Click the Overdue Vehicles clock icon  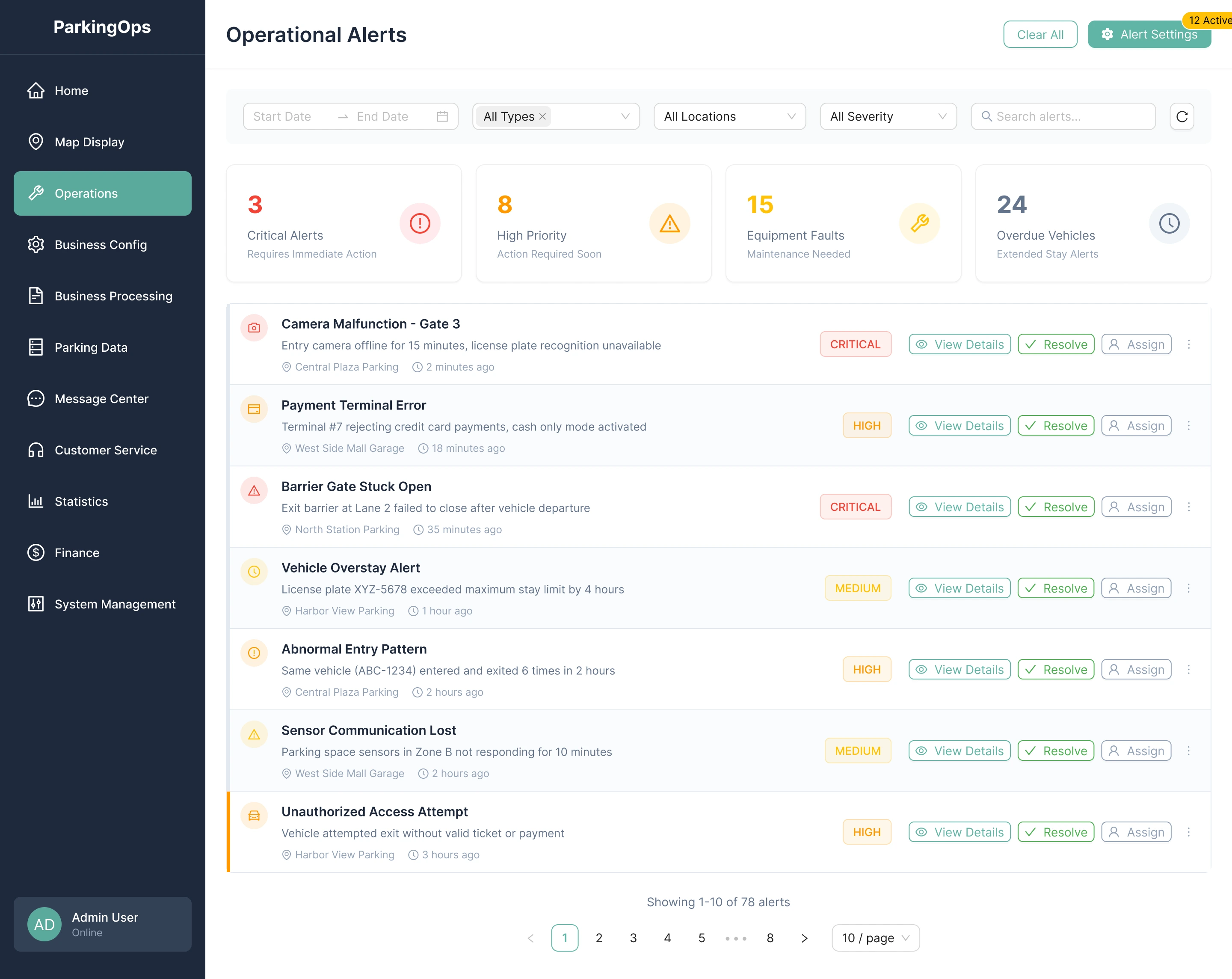1169,223
